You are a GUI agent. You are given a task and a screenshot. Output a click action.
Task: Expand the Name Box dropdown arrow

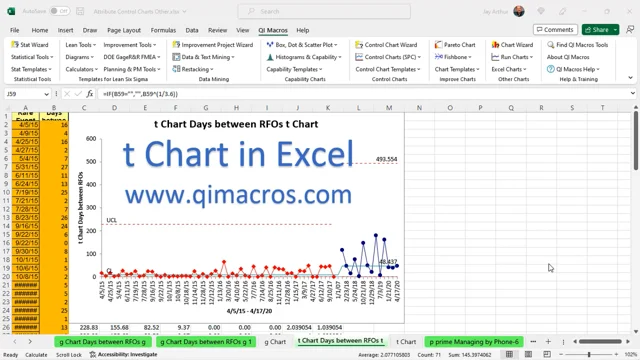pyautogui.click(x=46, y=94)
